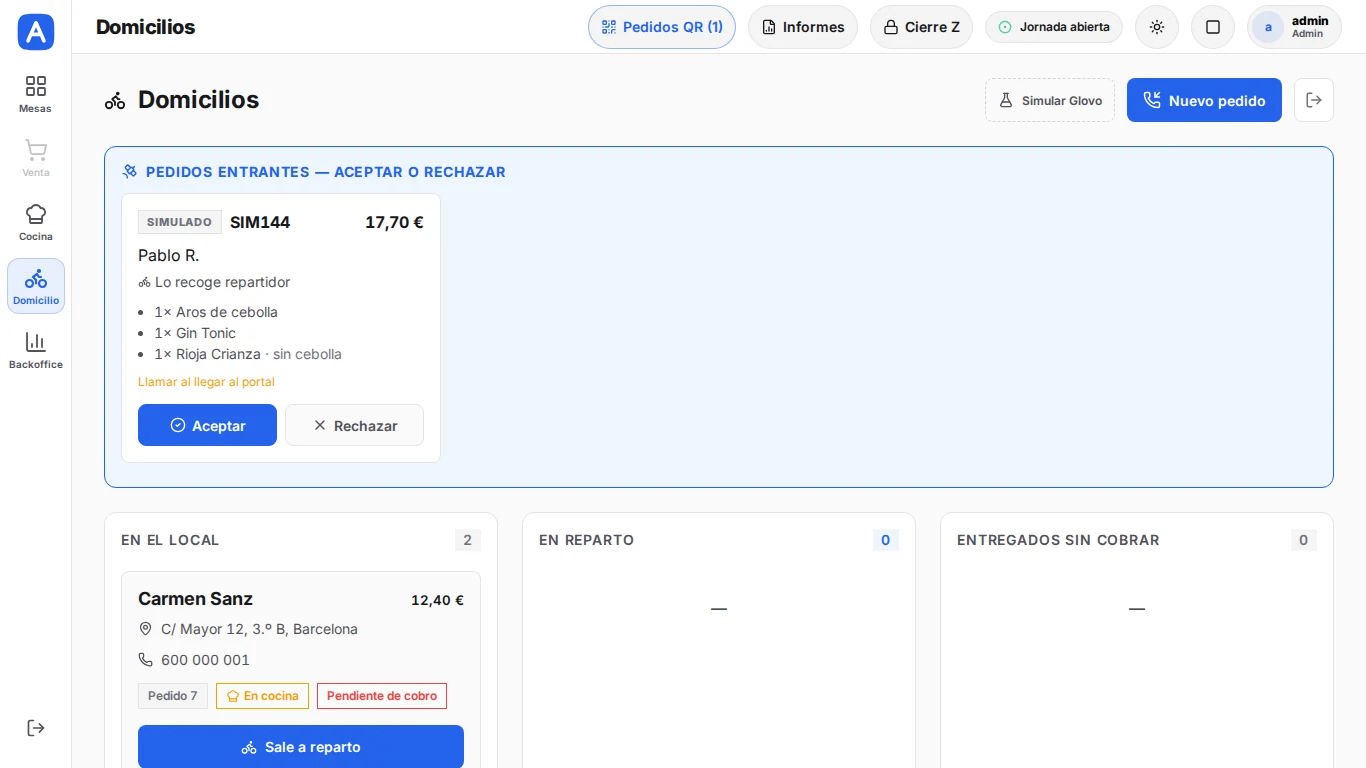
Task: Click the app logo in the sidebar
Action: click(x=36, y=32)
